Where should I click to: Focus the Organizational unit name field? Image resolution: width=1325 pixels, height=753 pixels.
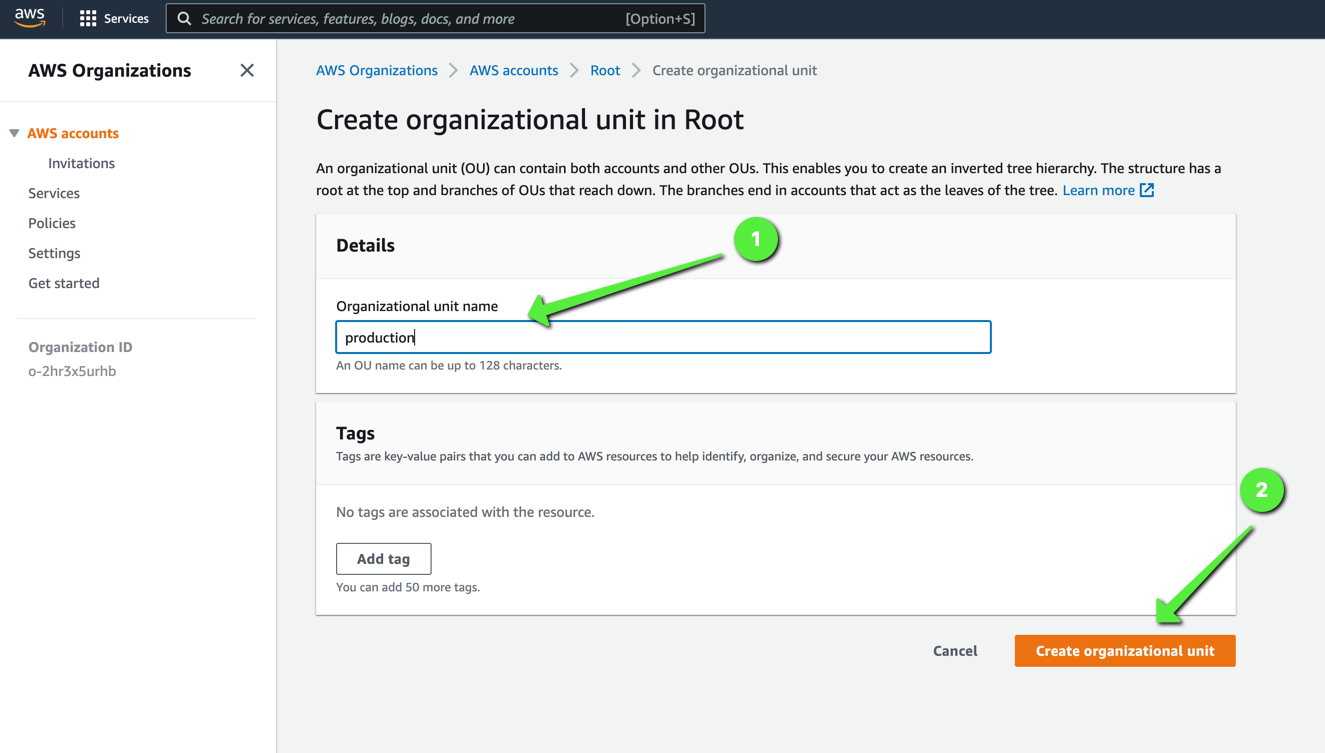tap(663, 337)
